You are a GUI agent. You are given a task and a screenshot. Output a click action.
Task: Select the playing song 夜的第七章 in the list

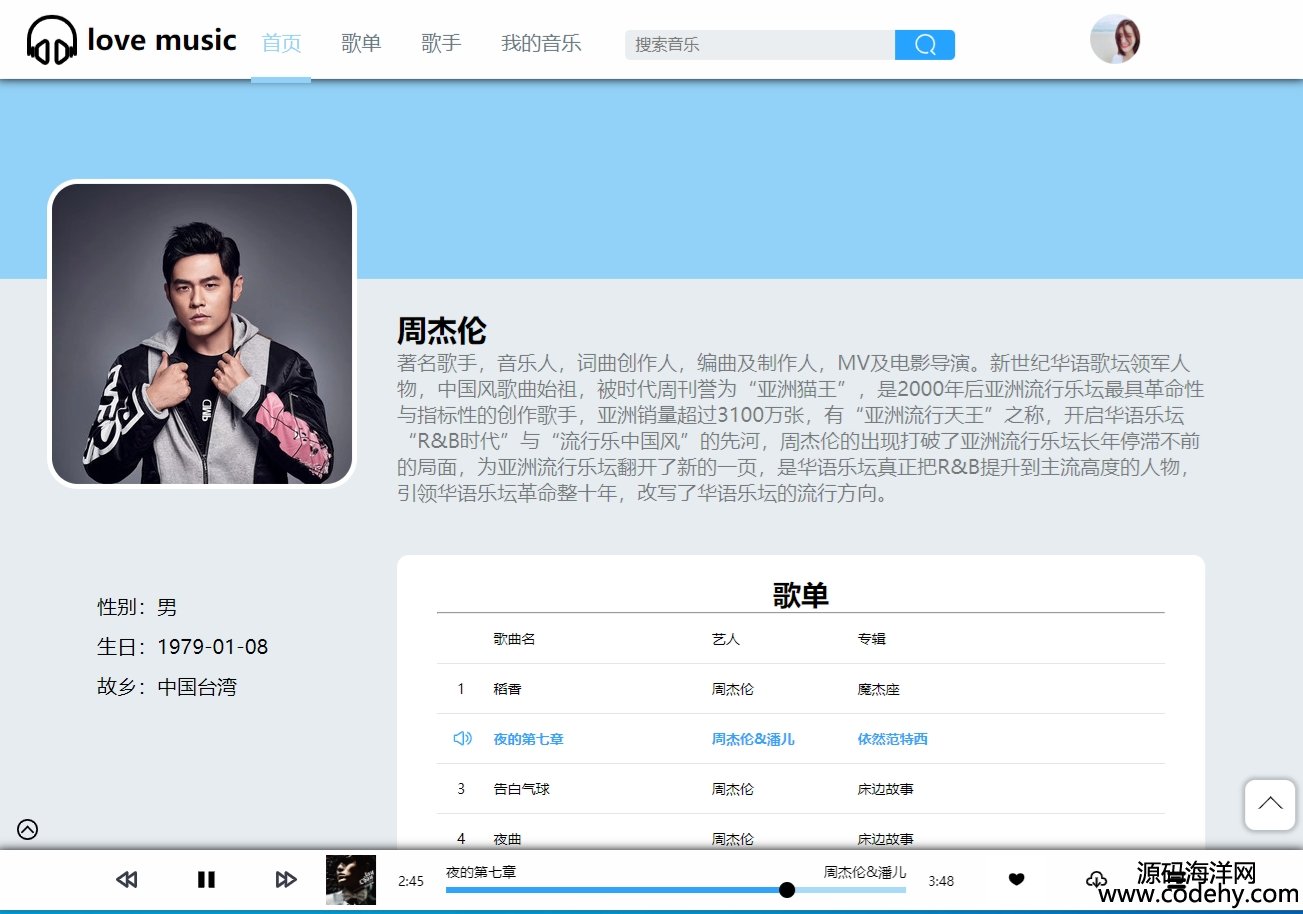(x=529, y=739)
